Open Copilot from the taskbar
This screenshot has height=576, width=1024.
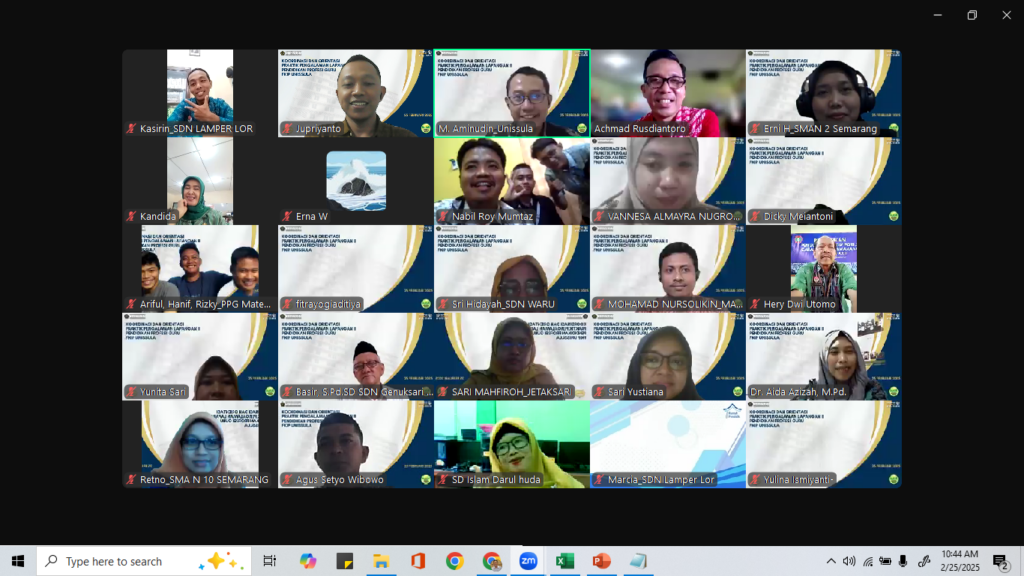point(308,561)
